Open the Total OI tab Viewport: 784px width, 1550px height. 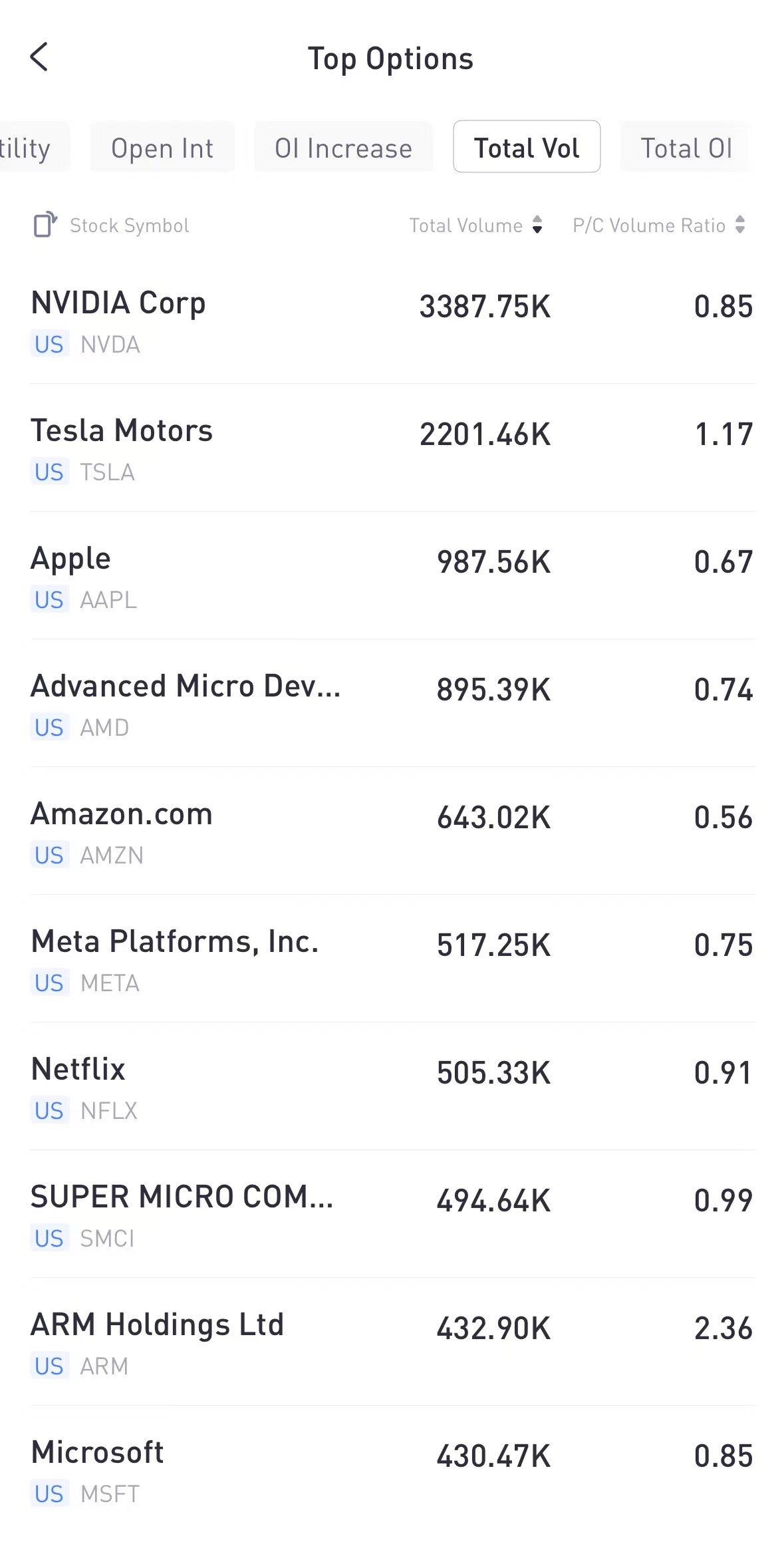pos(686,148)
